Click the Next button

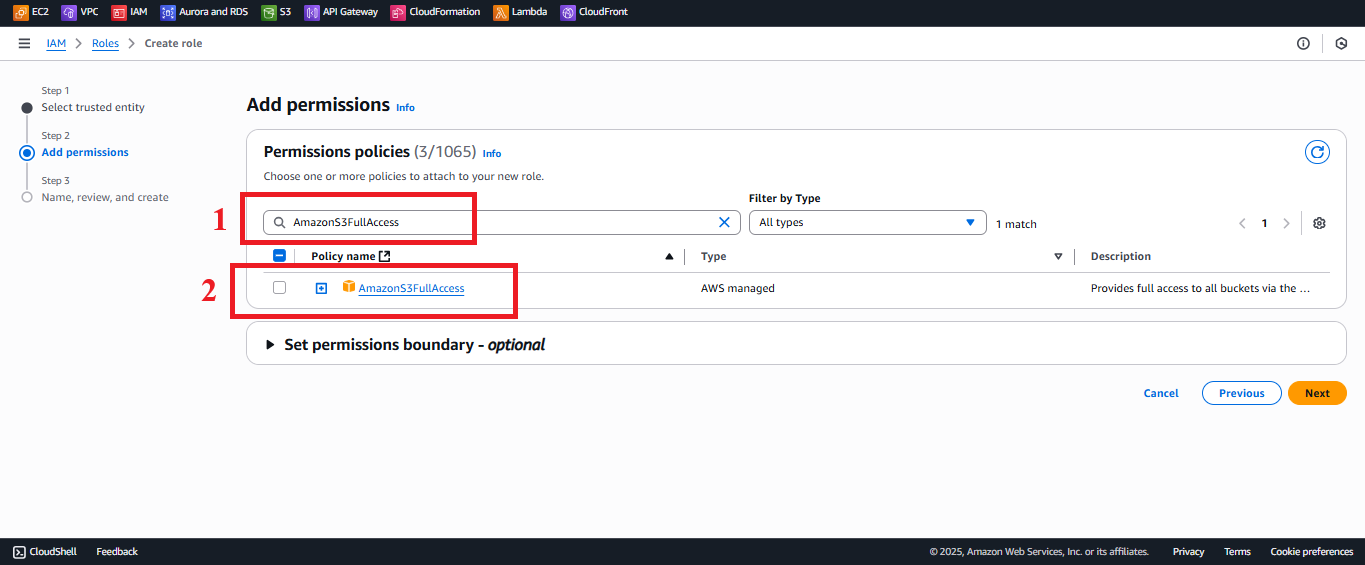point(1317,393)
